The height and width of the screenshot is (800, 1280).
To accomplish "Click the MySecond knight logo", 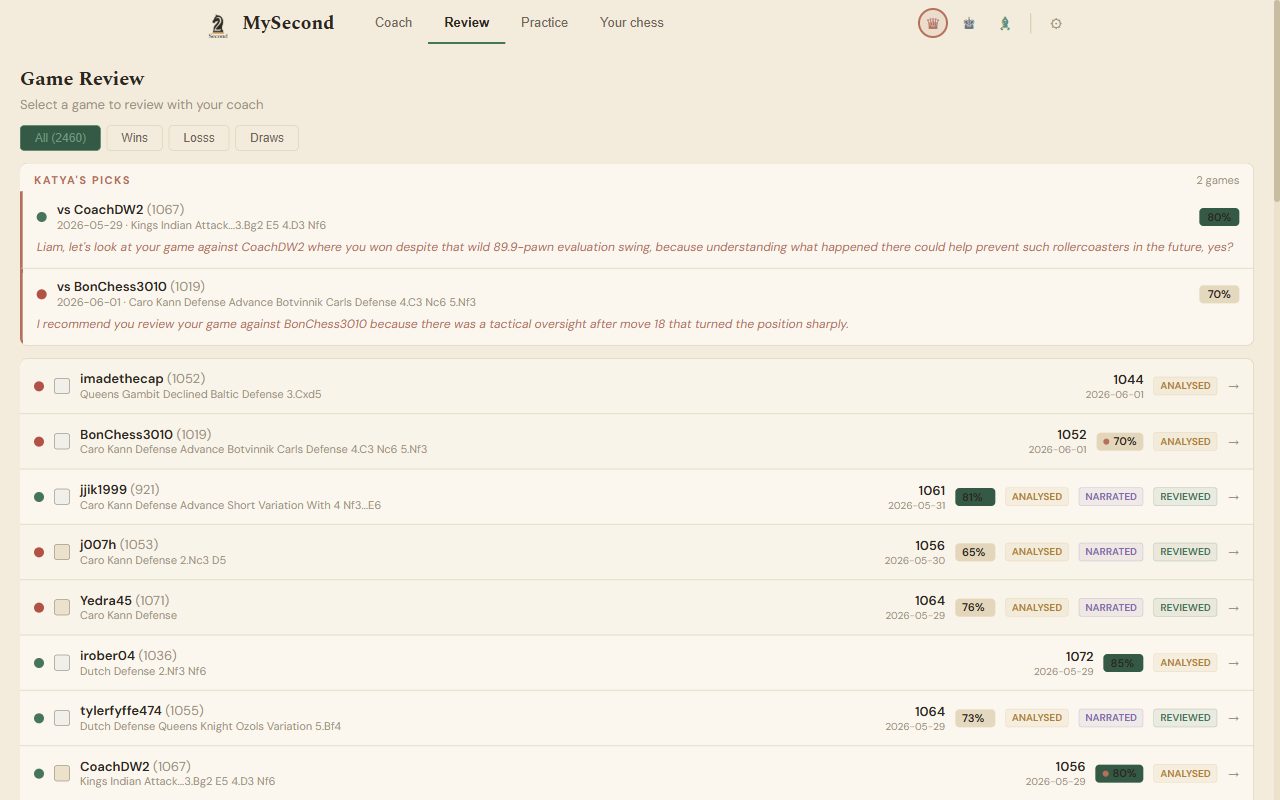I will 218,26.
